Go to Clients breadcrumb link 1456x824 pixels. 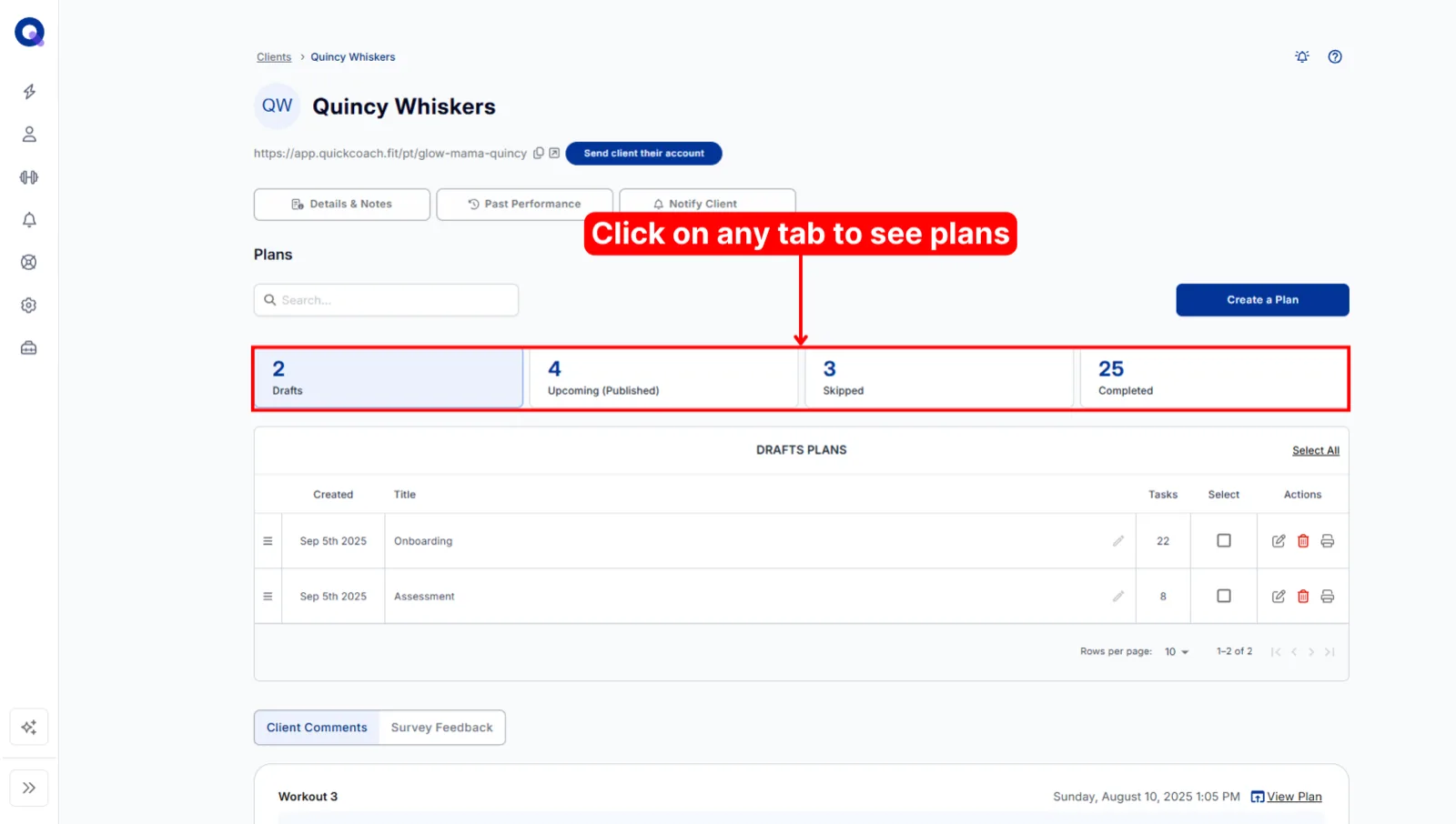[274, 57]
